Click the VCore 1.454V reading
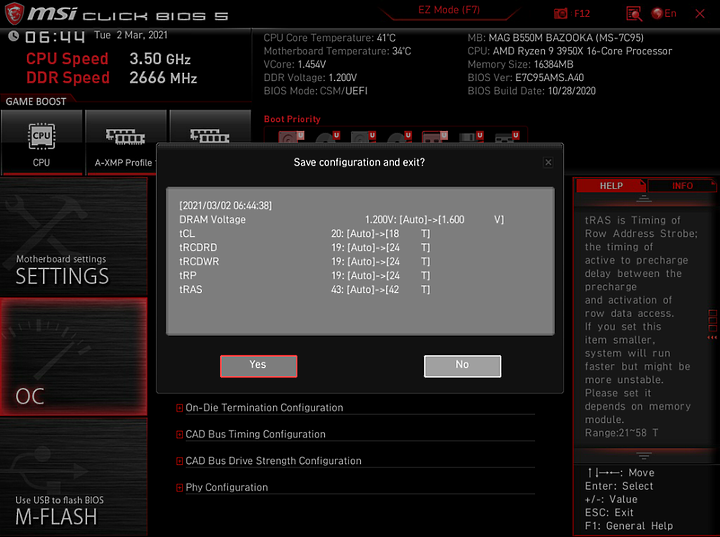Viewport: 720px width, 537px height. [x=295, y=64]
